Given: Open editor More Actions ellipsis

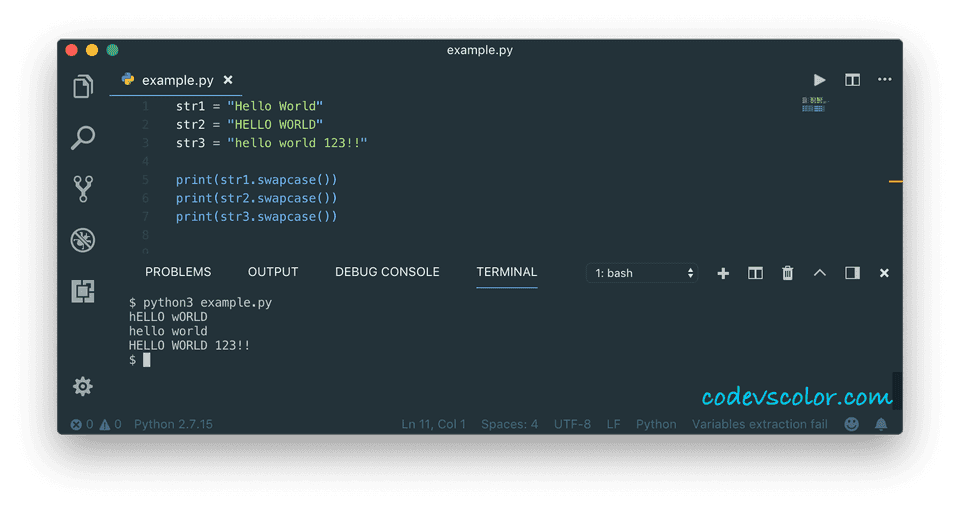Looking at the screenshot, I should pos(885,80).
